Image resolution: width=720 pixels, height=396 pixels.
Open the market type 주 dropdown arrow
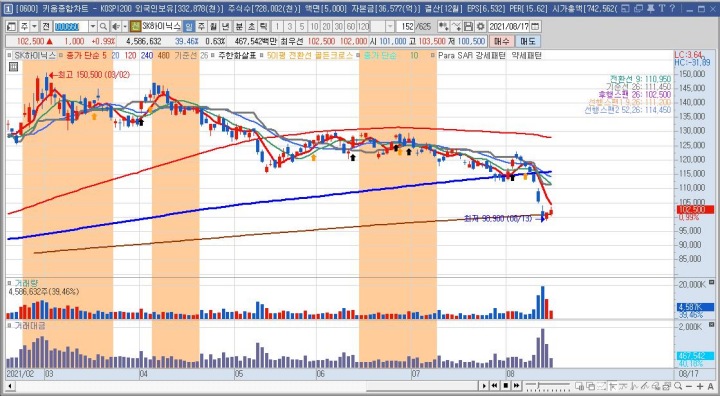[x=34, y=27]
